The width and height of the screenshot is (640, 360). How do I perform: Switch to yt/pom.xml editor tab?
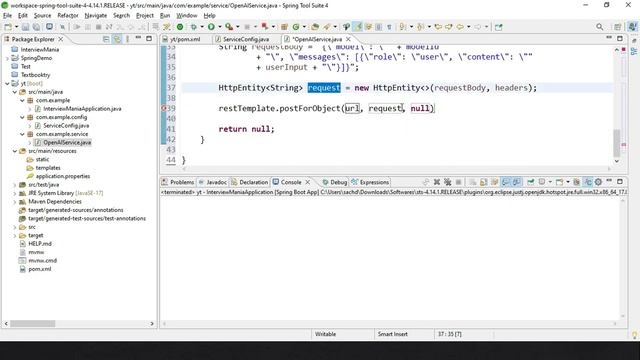click(185, 39)
